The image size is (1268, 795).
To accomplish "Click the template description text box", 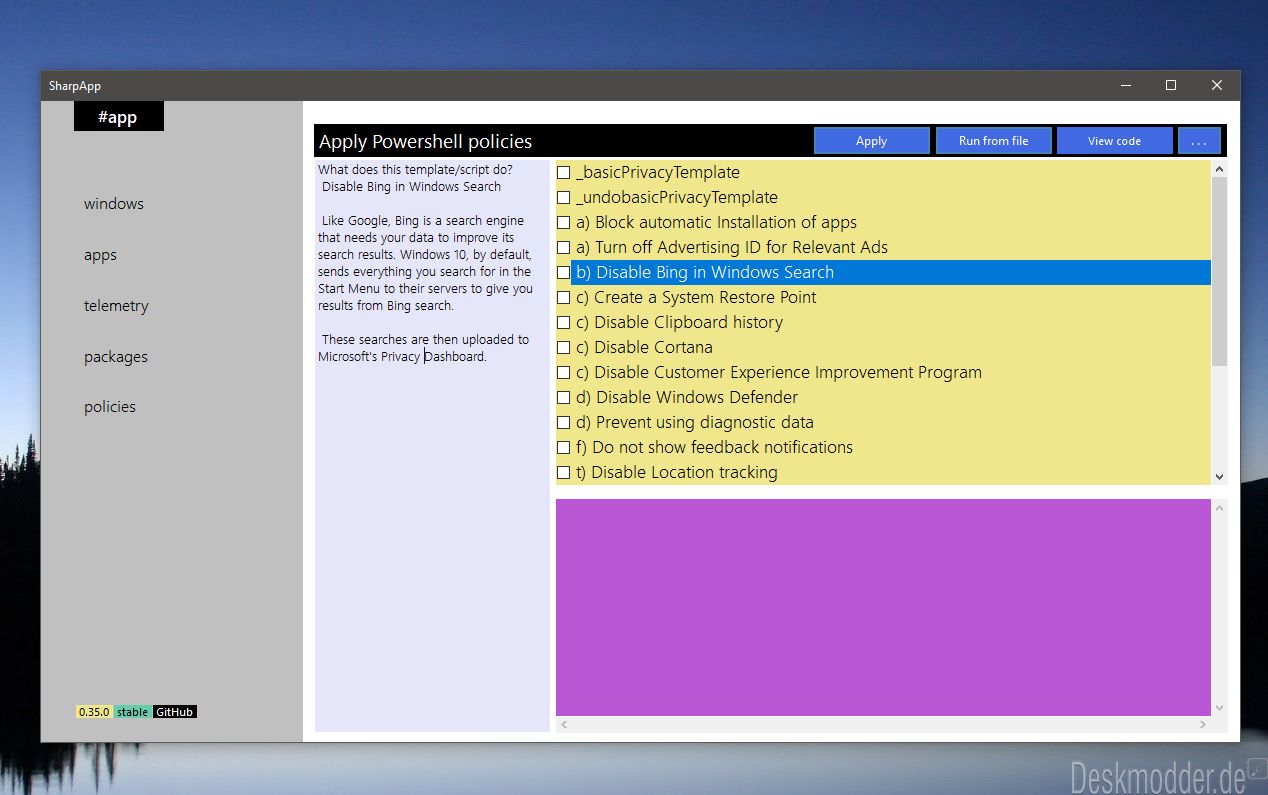I will 432,445.
